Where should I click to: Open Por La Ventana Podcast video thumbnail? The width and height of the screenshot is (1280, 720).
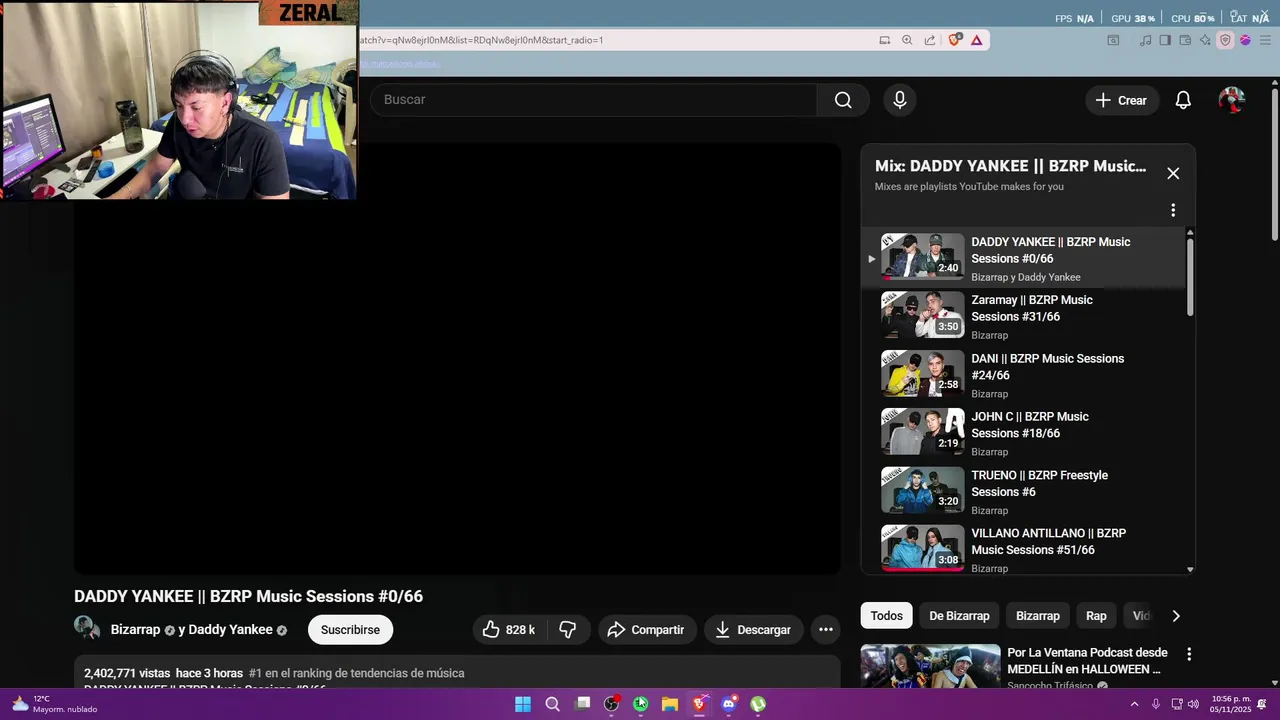930,666
